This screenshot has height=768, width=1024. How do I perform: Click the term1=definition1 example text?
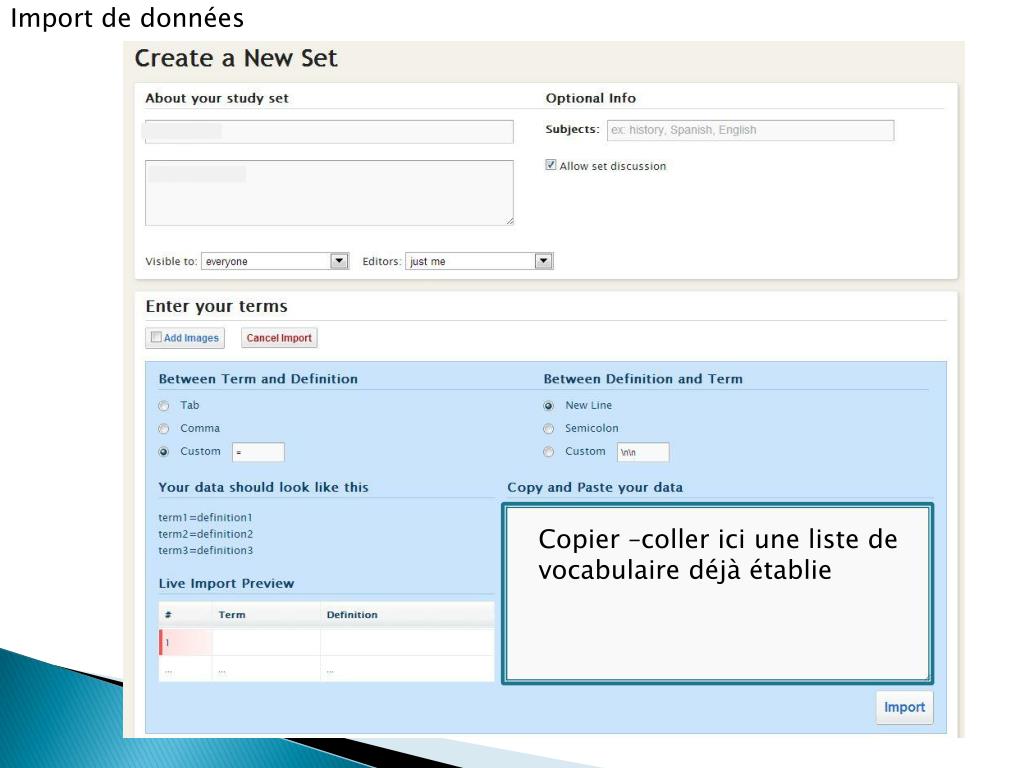205,517
